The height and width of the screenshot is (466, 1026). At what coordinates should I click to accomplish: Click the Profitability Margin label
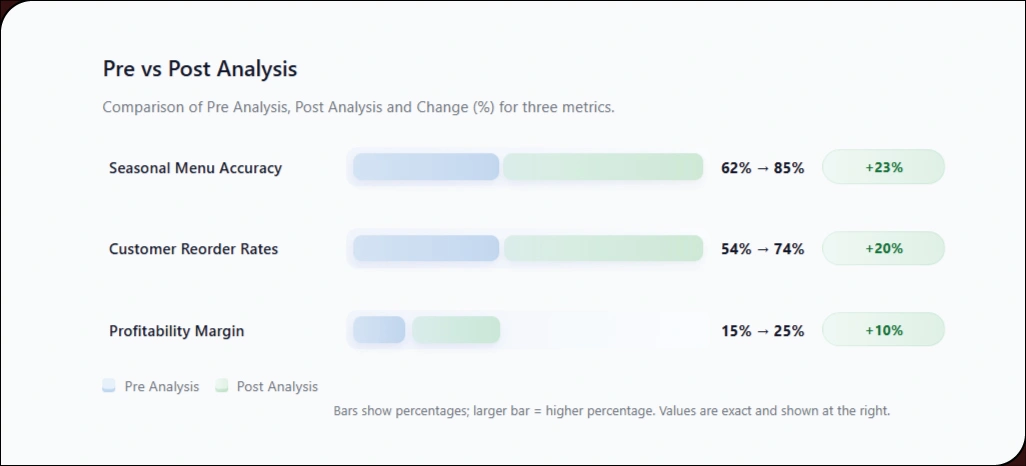click(176, 331)
